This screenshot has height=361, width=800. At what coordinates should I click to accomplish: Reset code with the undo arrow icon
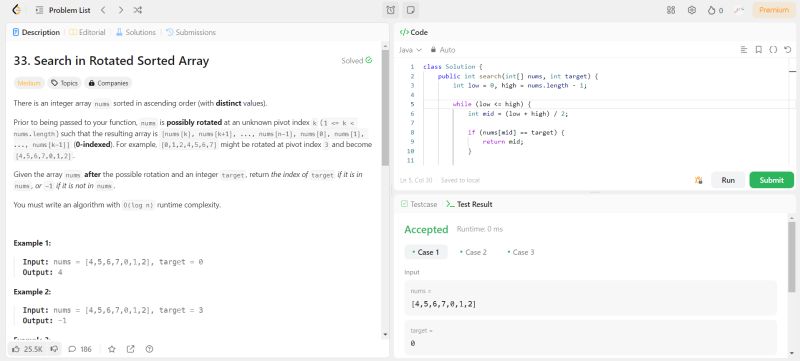787,50
